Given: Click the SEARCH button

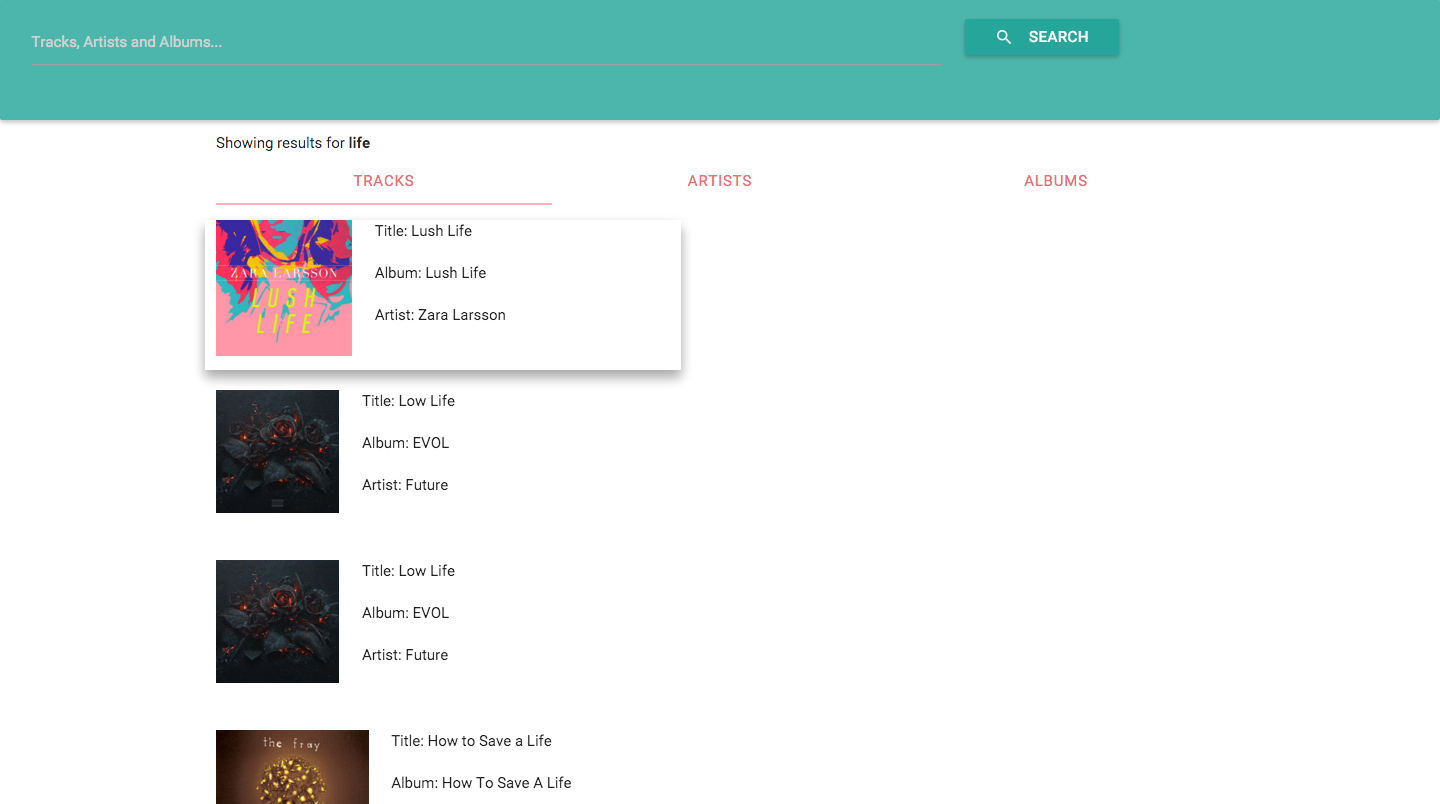Looking at the screenshot, I should point(1041,37).
